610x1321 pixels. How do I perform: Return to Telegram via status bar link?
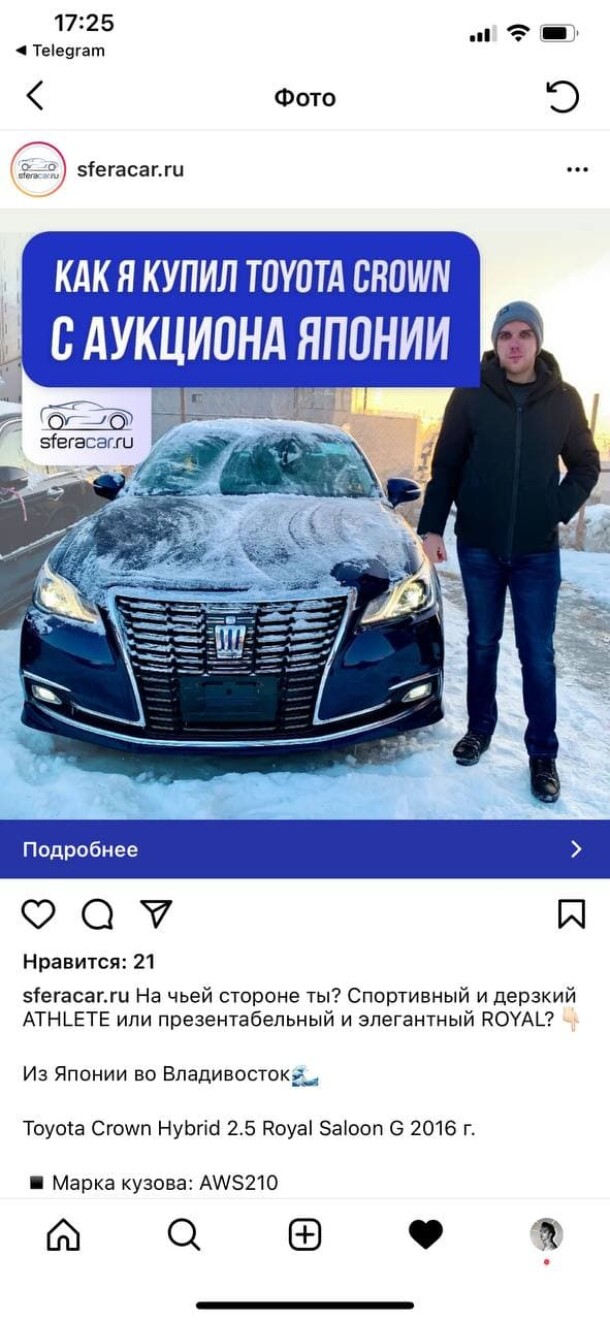tap(60, 50)
